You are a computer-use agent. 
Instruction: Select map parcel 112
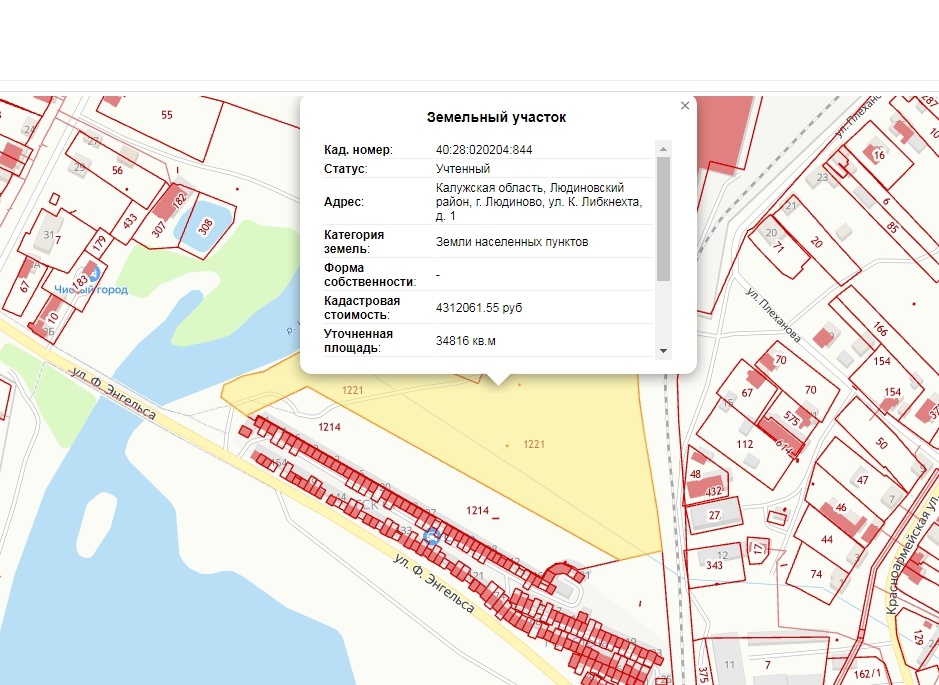(745, 444)
